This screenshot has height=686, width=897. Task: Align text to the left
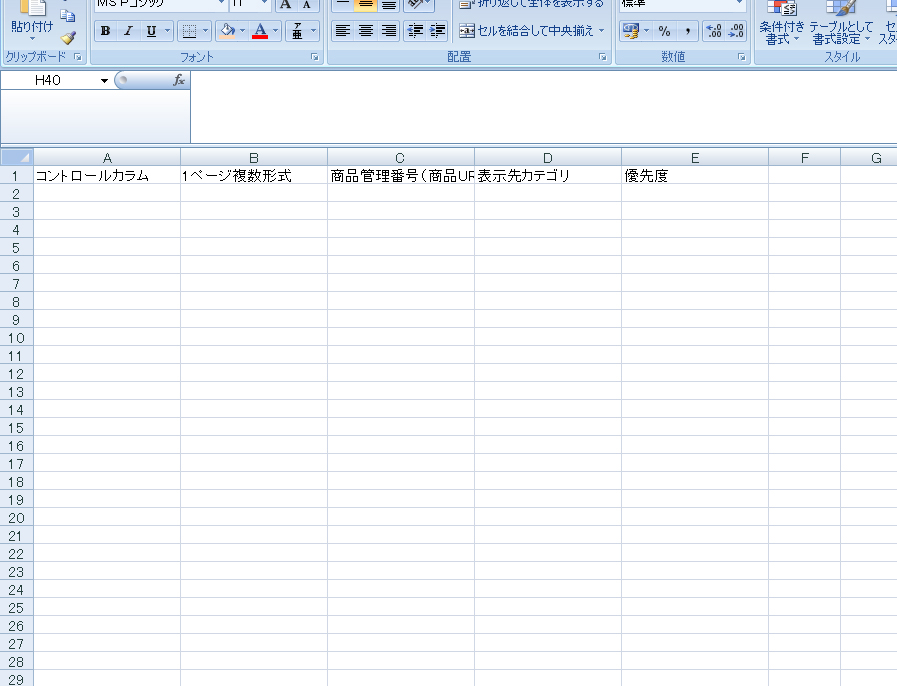pos(343,31)
